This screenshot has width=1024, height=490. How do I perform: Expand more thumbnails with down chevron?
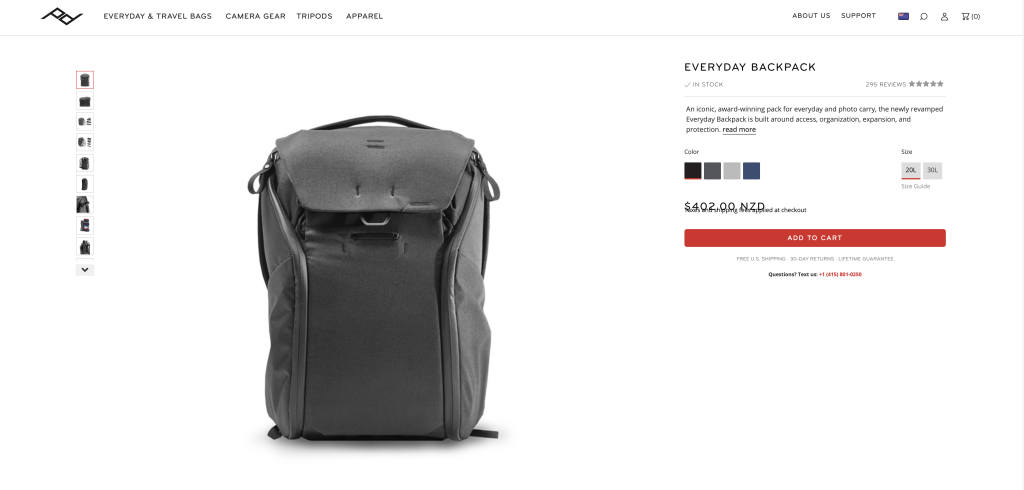click(x=85, y=269)
